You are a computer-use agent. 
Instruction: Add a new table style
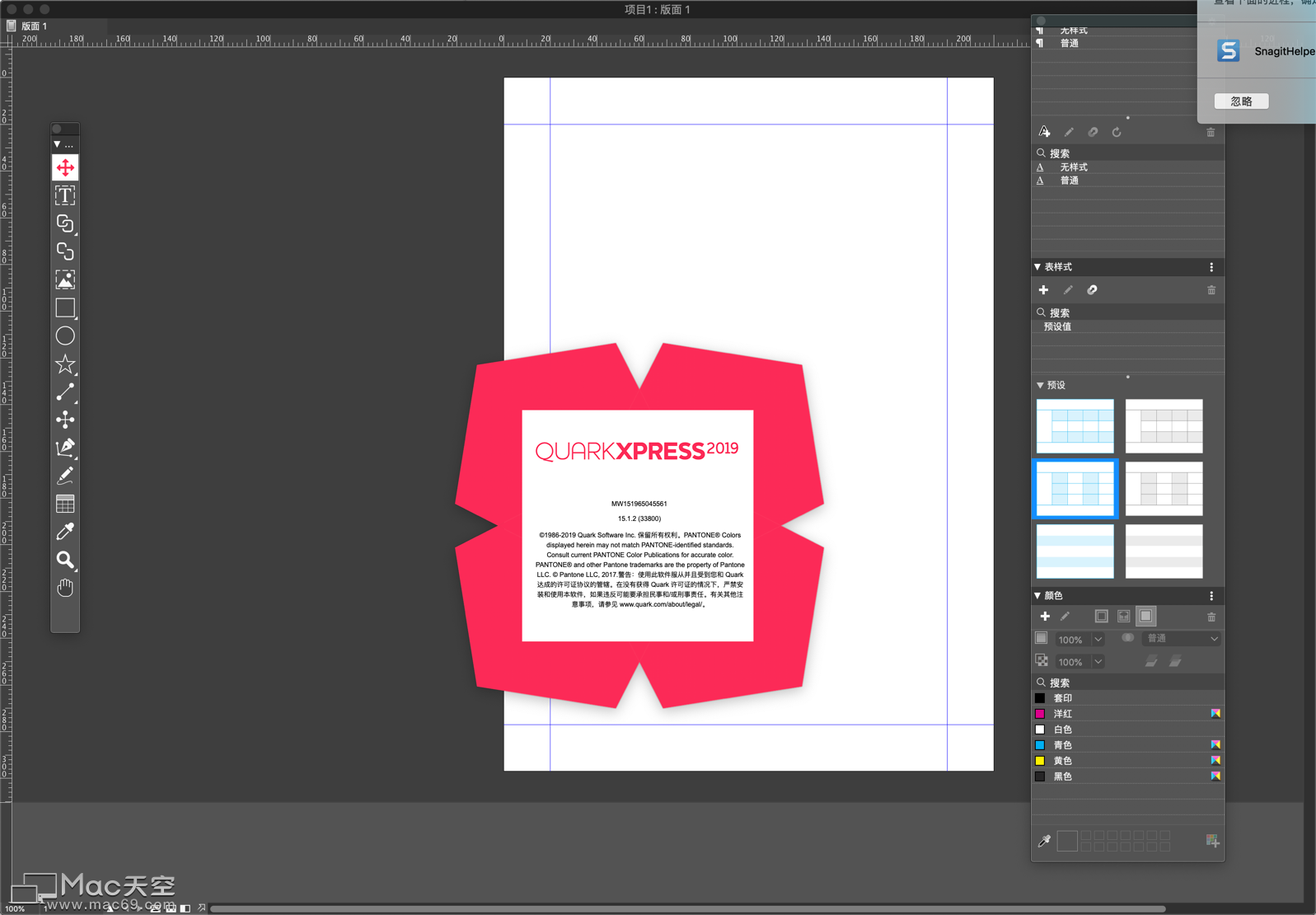pos(1043,290)
